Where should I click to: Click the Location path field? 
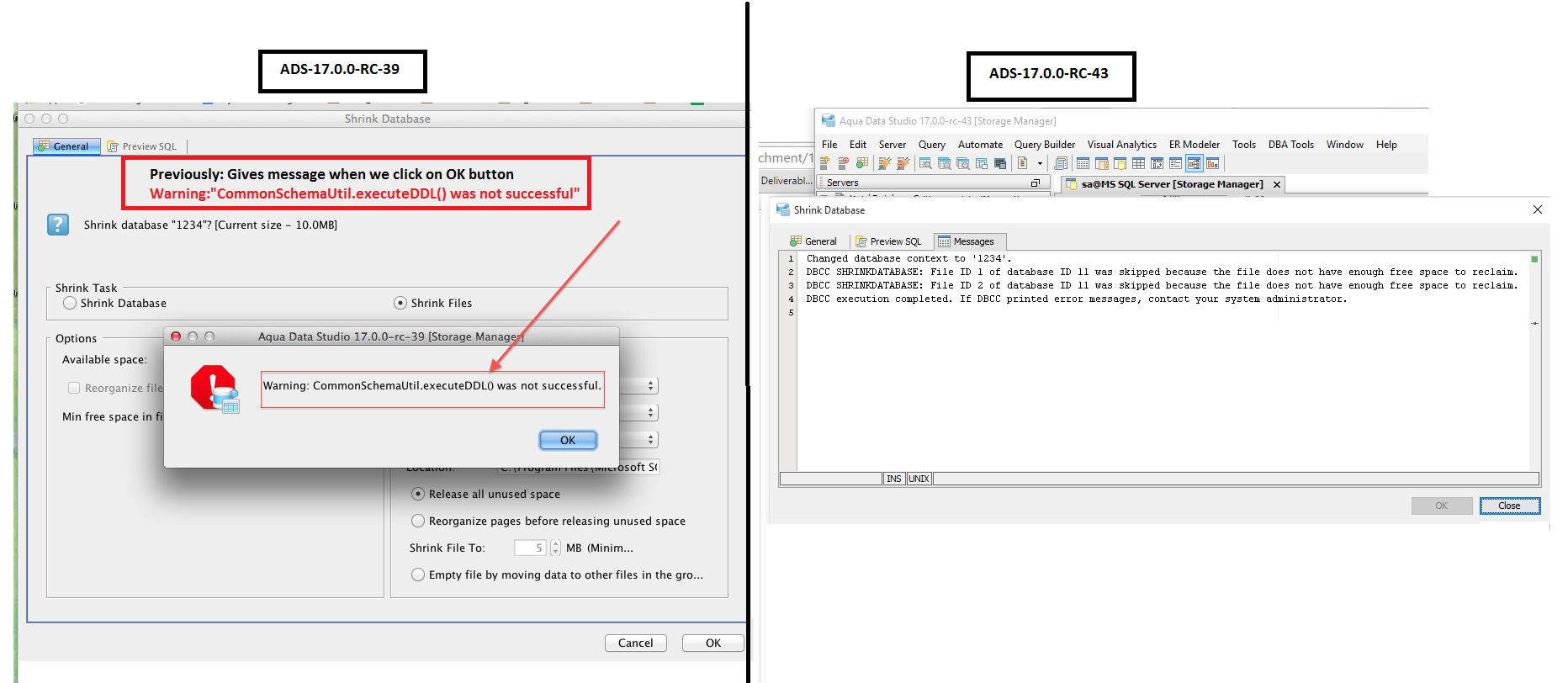click(x=579, y=467)
